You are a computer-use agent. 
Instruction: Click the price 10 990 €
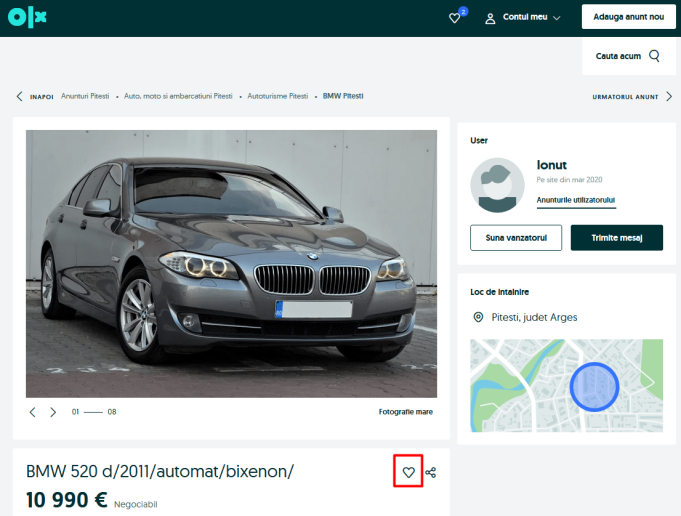pos(66,500)
